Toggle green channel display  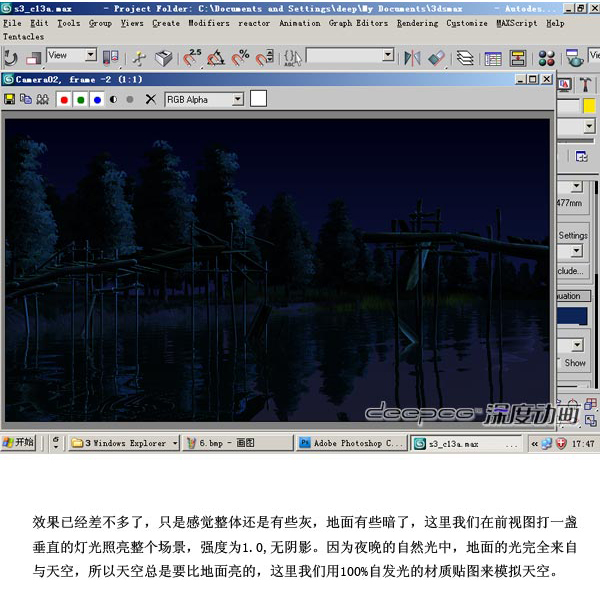click(80, 100)
